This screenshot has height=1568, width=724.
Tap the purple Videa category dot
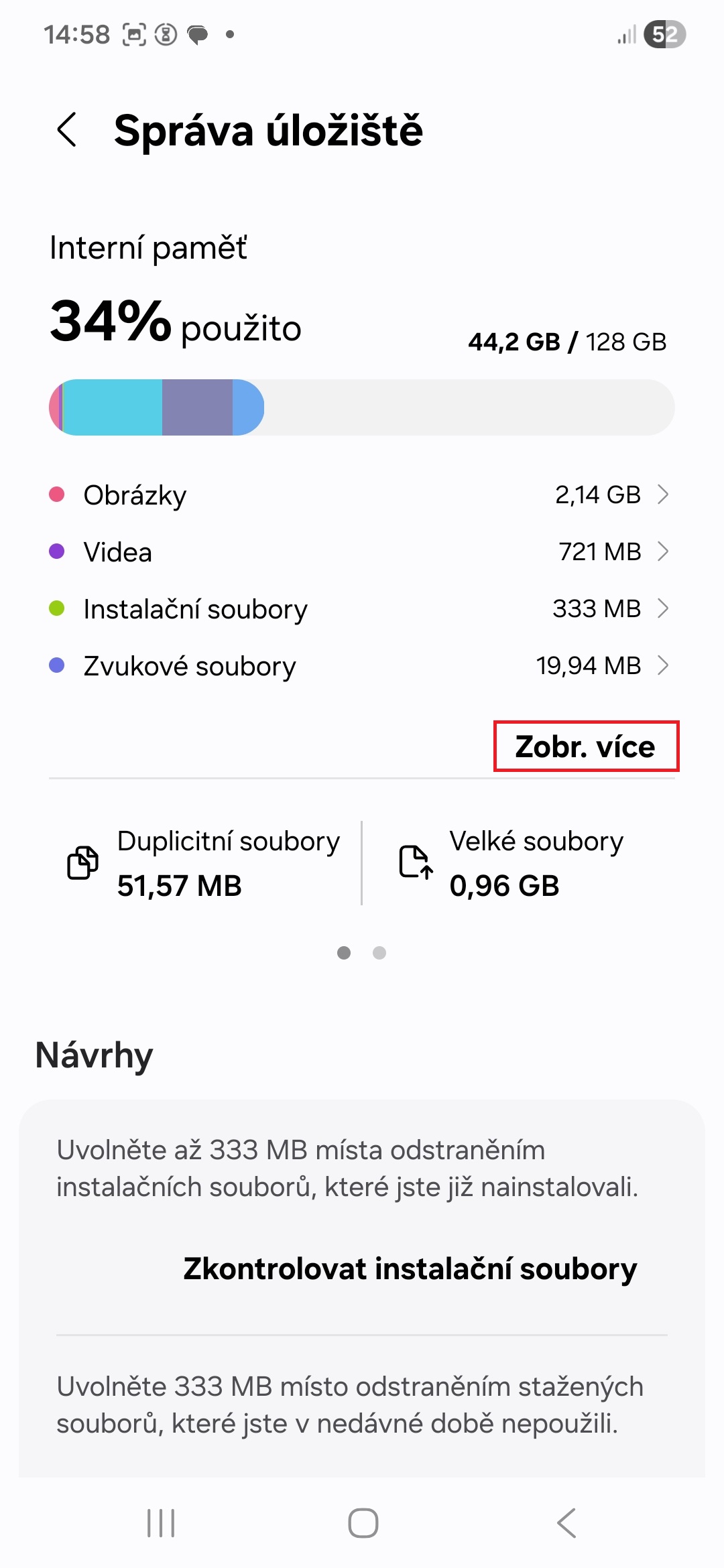57,551
